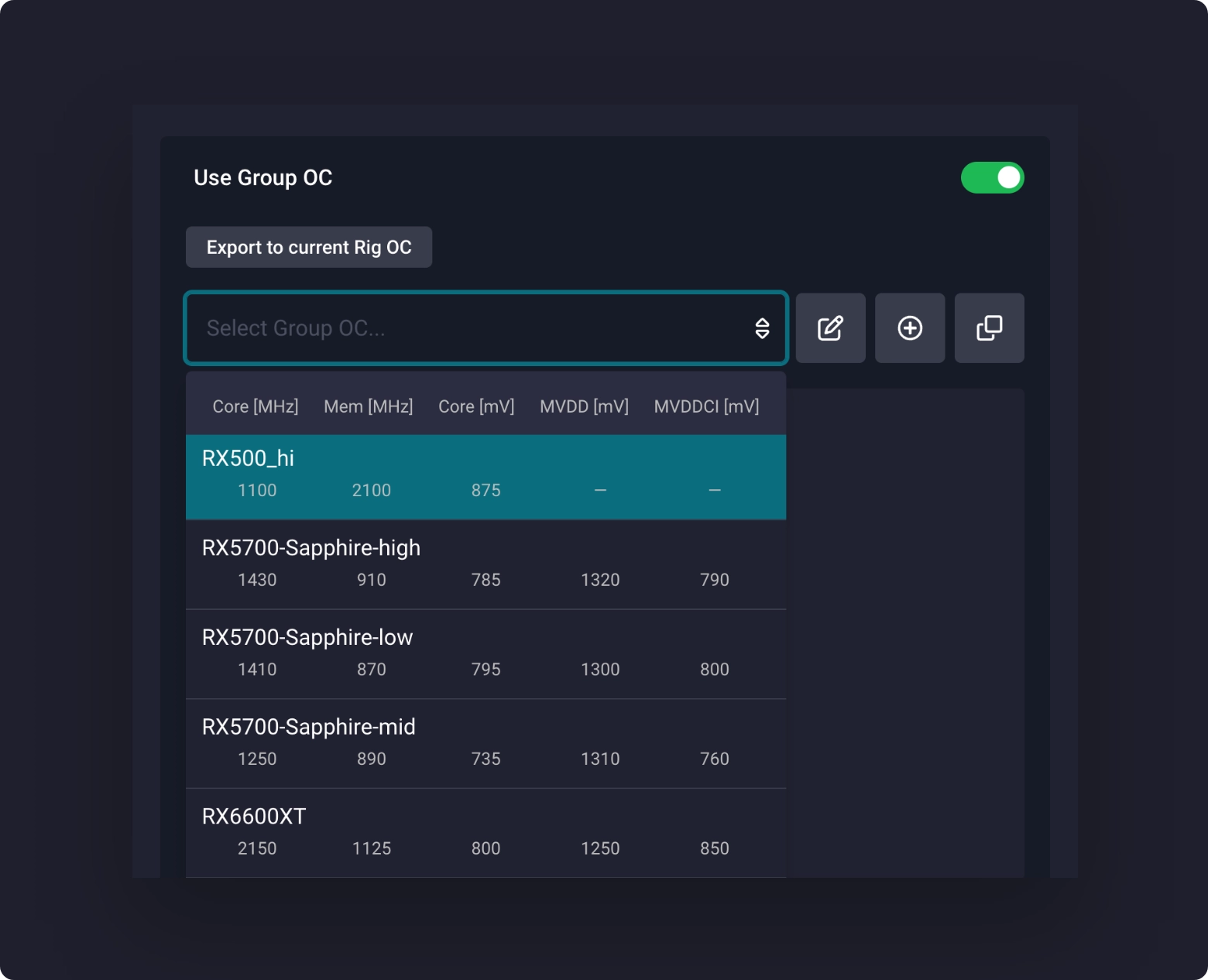Duplicate the Group OC using copy icon
Viewport: 1208px width, 980px height.
(989, 328)
